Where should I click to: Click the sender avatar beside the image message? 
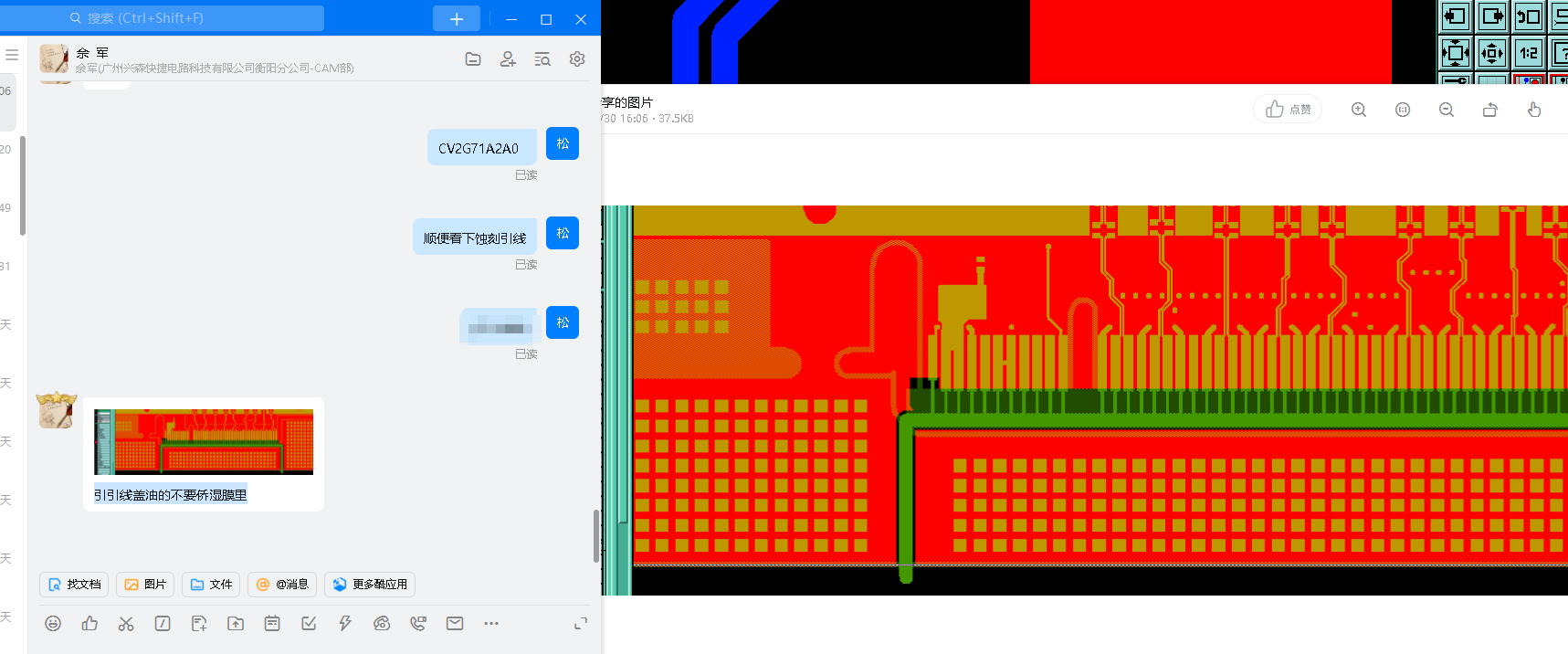pyautogui.click(x=56, y=410)
